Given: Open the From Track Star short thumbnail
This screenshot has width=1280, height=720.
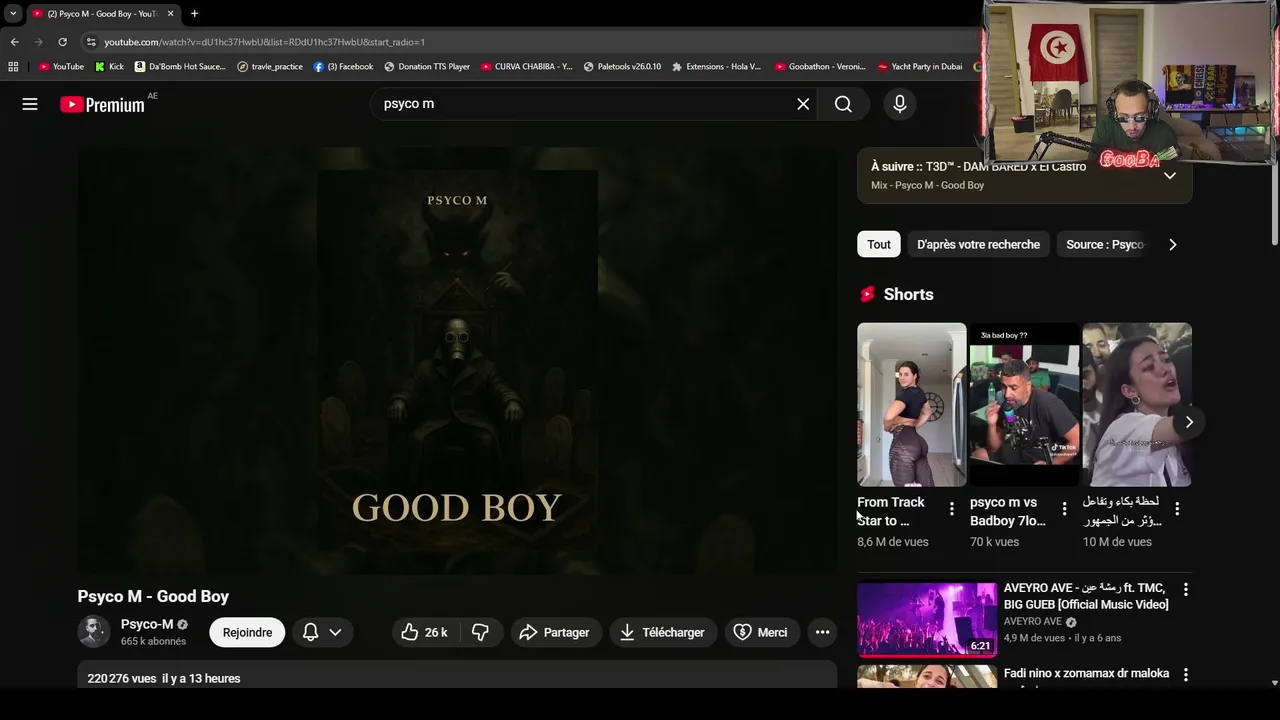Looking at the screenshot, I should [x=911, y=404].
